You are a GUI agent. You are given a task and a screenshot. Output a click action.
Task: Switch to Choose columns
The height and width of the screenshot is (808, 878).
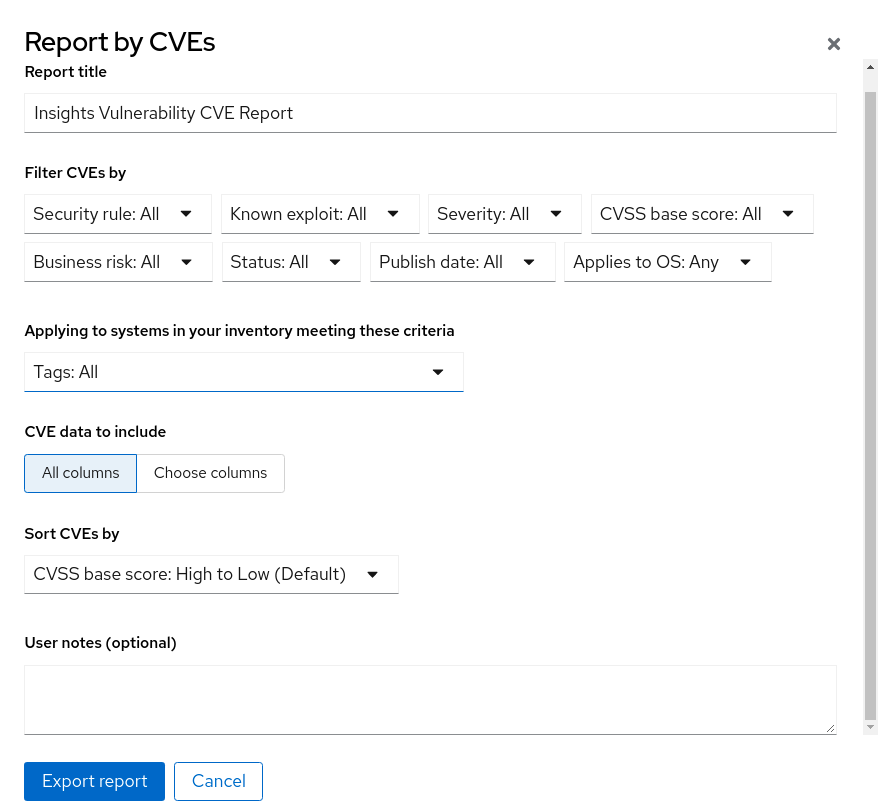(x=210, y=472)
